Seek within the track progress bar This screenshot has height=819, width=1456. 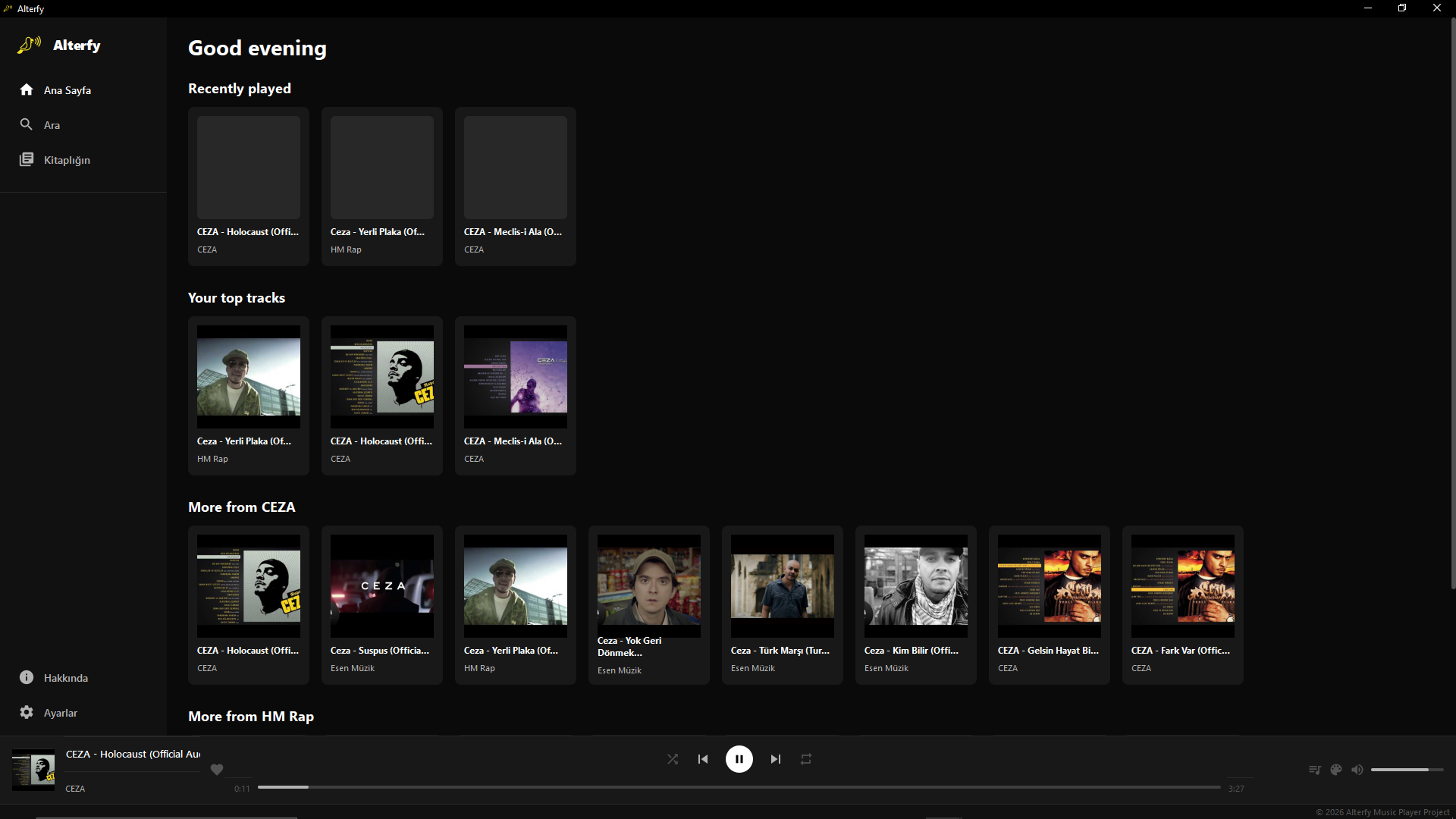tap(739, 787)
